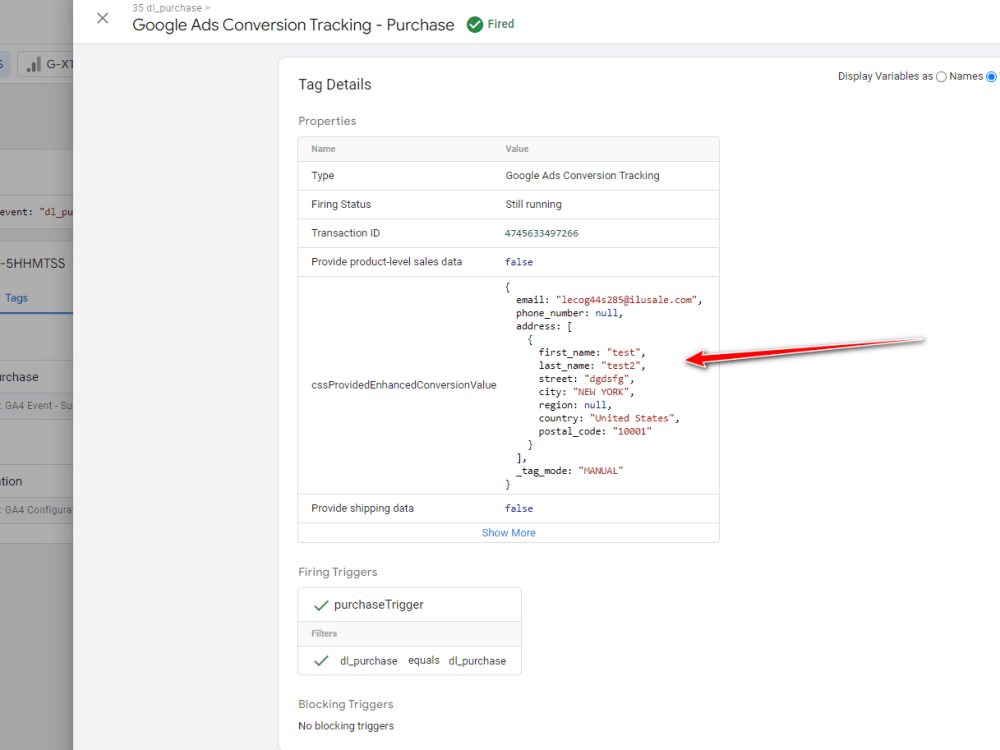Click the X icon to close Tag Details
Screen dimensions: 1000x750
pos(102,18)
